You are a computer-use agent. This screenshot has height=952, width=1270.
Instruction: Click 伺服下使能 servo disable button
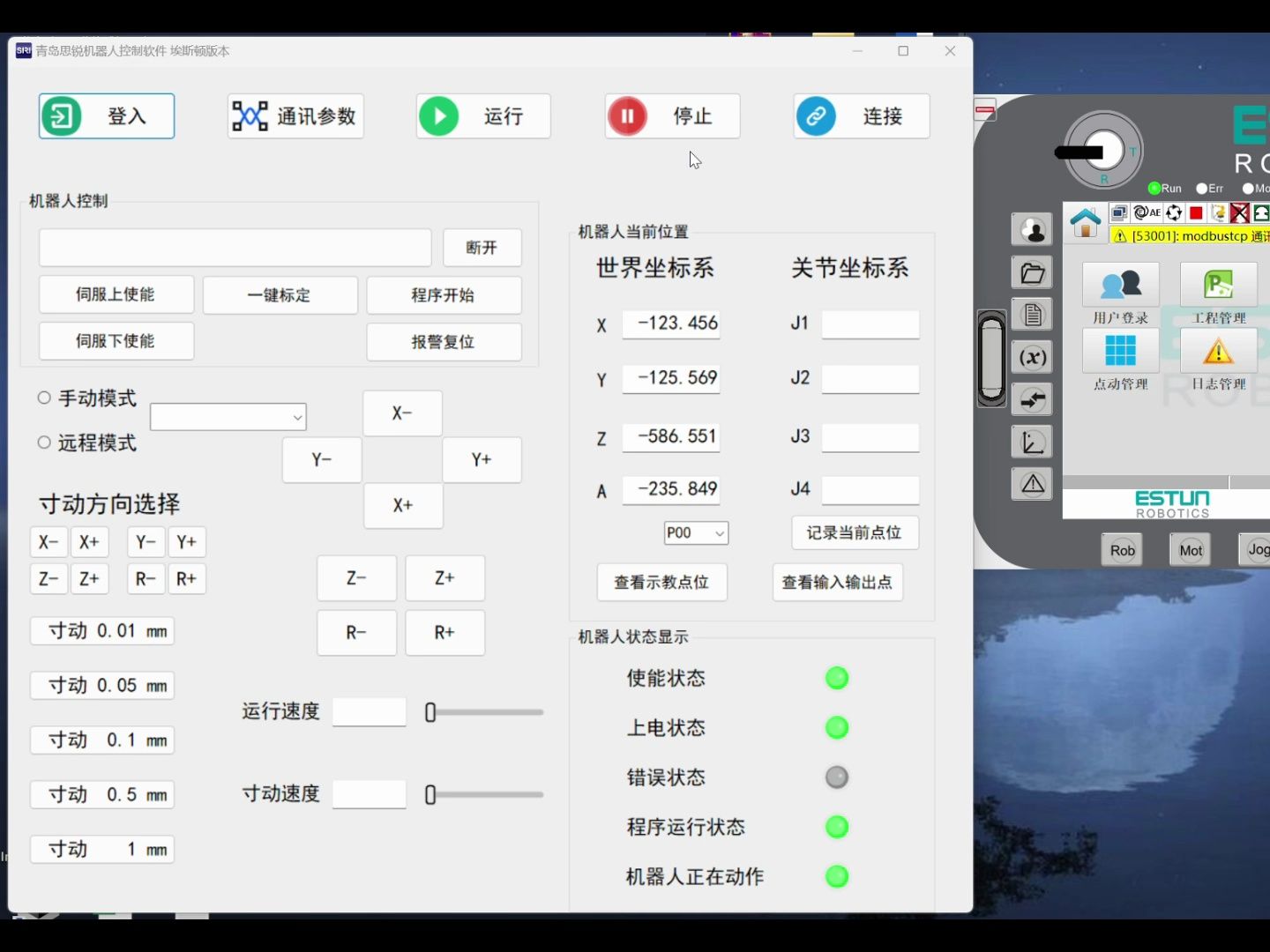(x=116, y=341)
